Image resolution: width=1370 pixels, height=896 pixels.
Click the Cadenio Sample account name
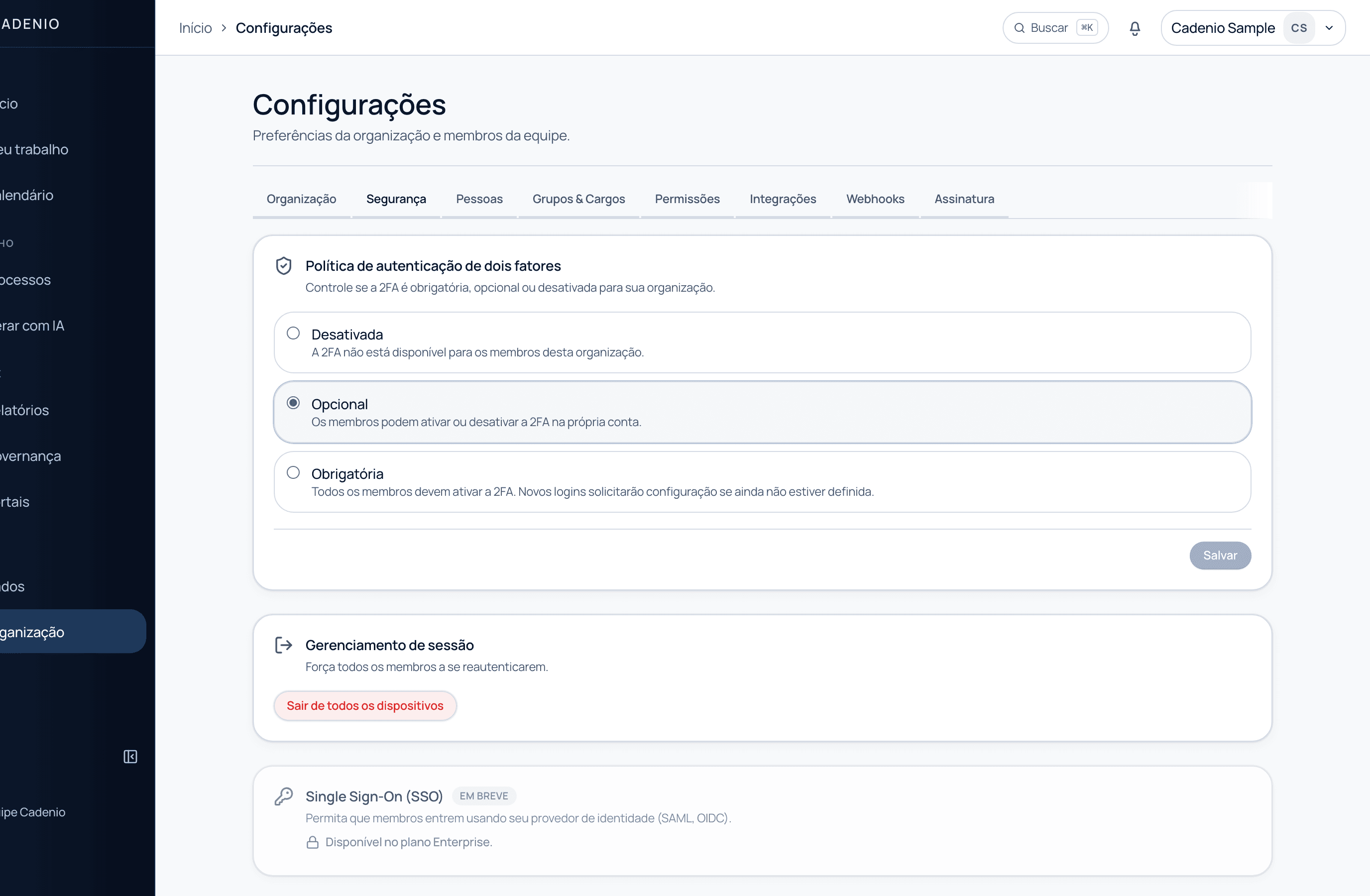[1223, 27]
